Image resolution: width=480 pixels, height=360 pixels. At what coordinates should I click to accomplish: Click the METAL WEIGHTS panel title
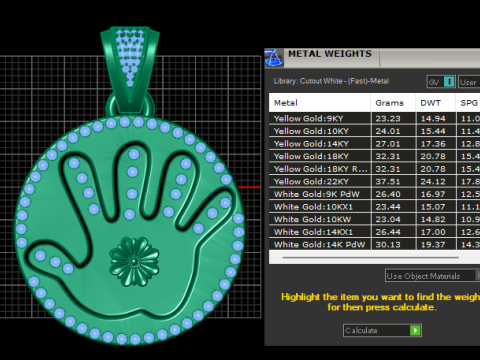click(x=330, y=54)
